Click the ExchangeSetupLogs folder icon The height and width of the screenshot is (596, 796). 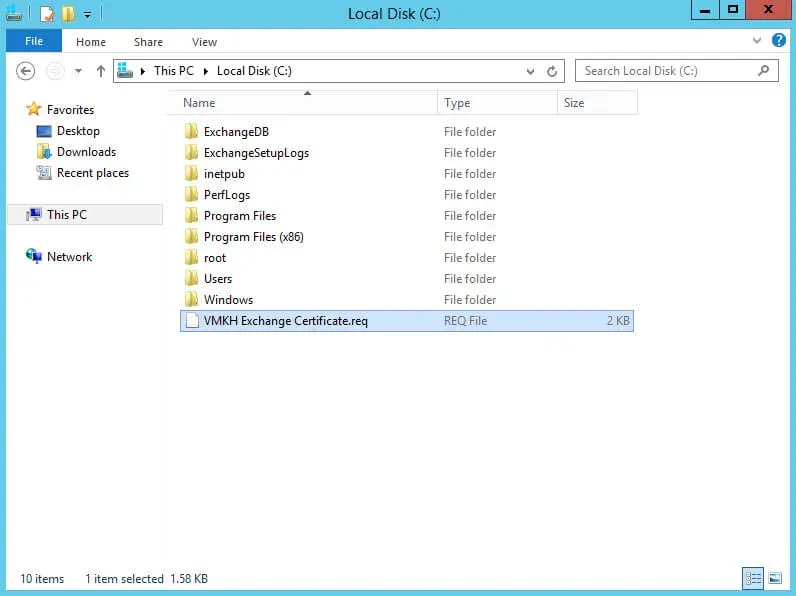[x=191, y=152]
